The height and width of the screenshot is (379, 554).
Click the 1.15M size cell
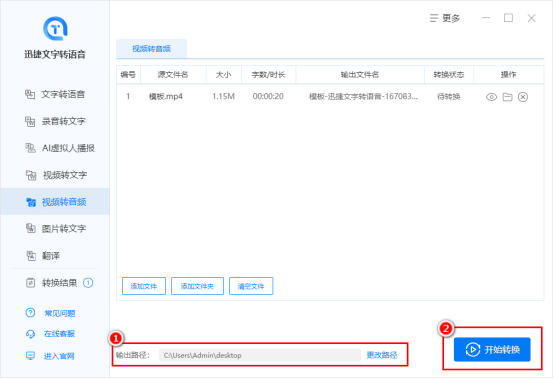223,96
